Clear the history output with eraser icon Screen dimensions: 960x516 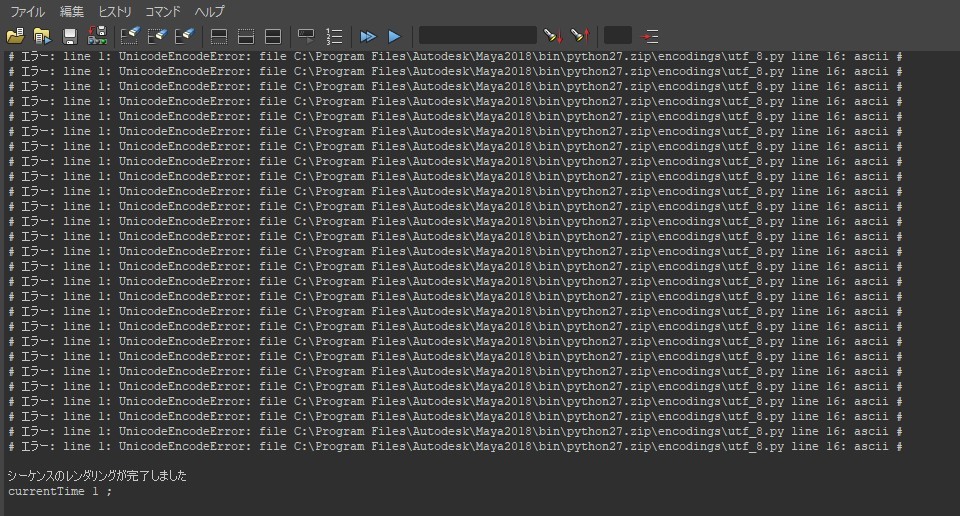point(130,36)
